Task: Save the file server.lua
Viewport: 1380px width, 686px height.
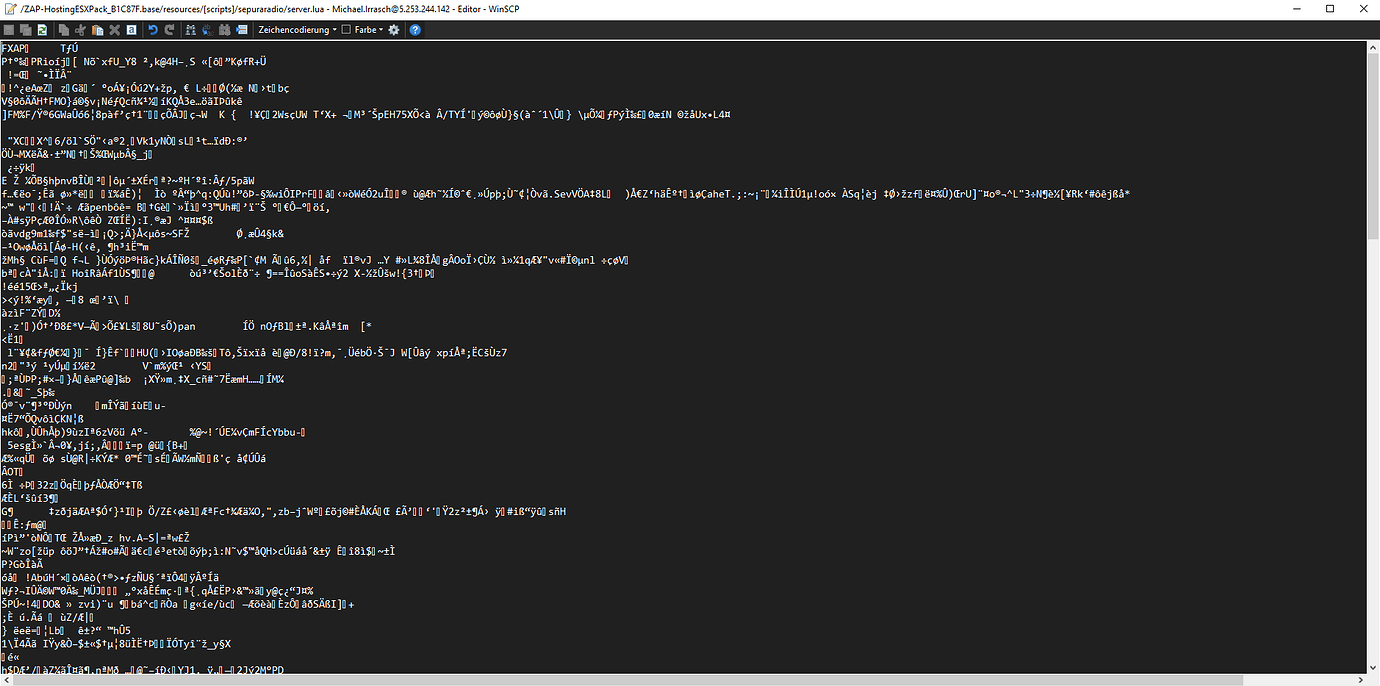Action: (x=9, y=29)
